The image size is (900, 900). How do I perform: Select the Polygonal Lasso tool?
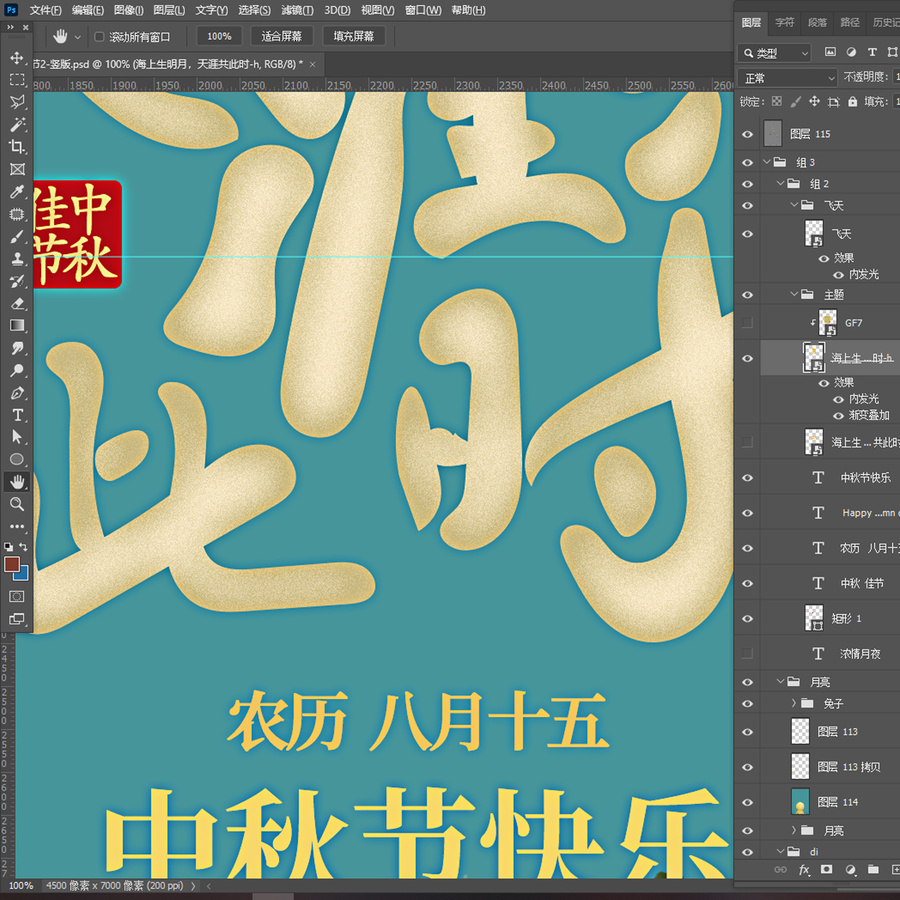[17, 102]
